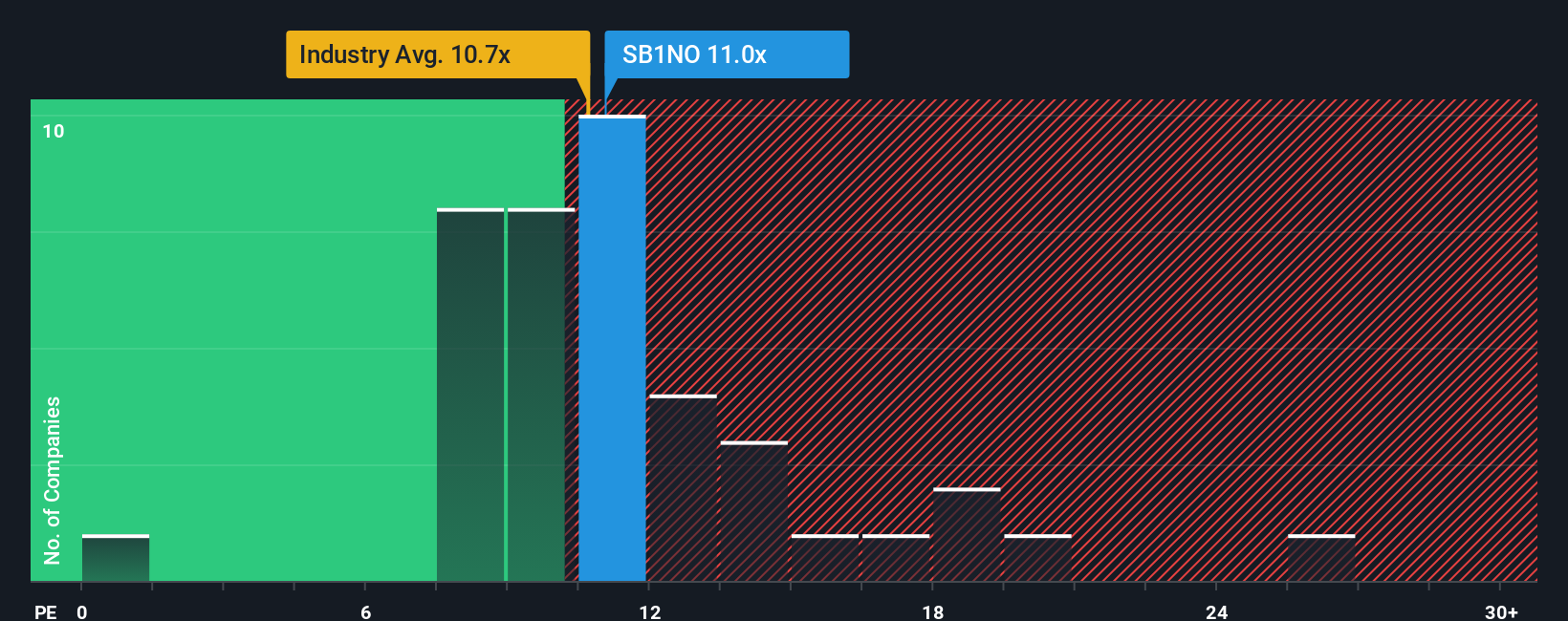Viewport: 1568px width, 621px height.
Task: Click the x-axis value 6
Action: point(366,611)
